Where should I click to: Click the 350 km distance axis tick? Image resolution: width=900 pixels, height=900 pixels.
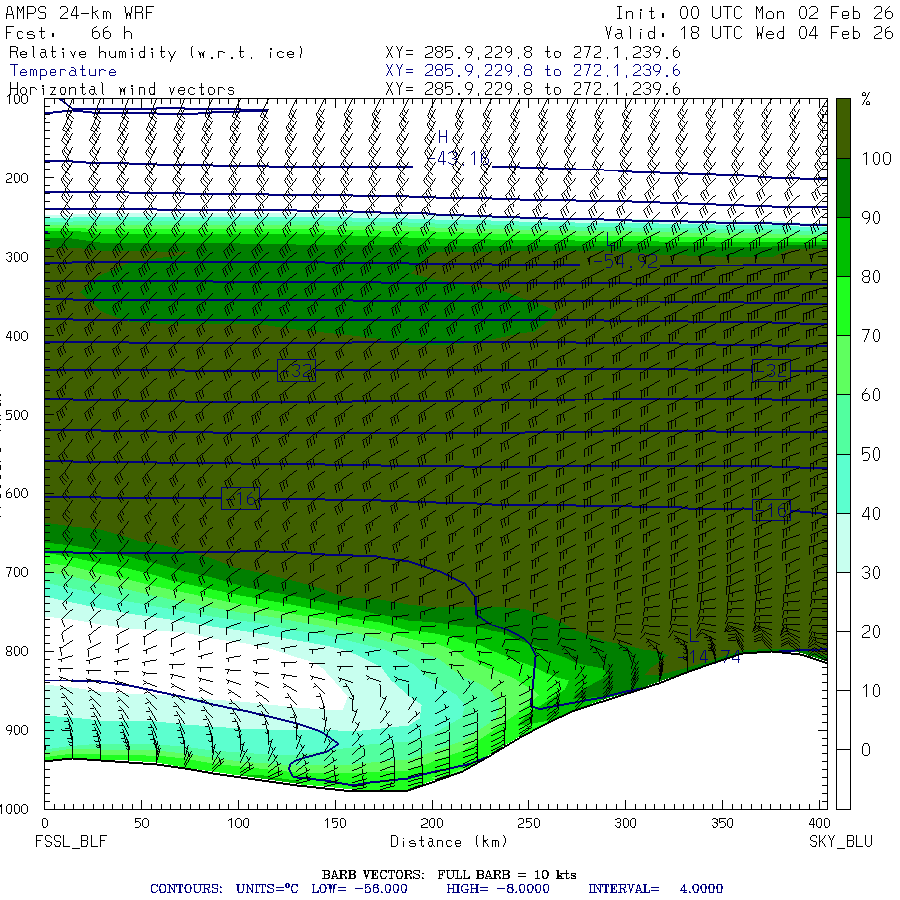722,823
